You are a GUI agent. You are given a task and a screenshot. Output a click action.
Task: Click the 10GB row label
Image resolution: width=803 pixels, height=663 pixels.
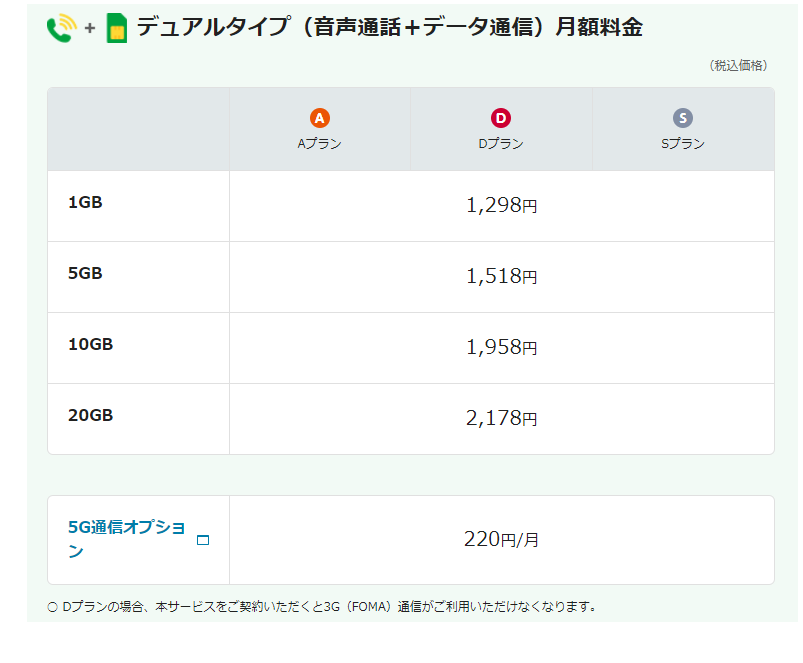tap(90, 345)
